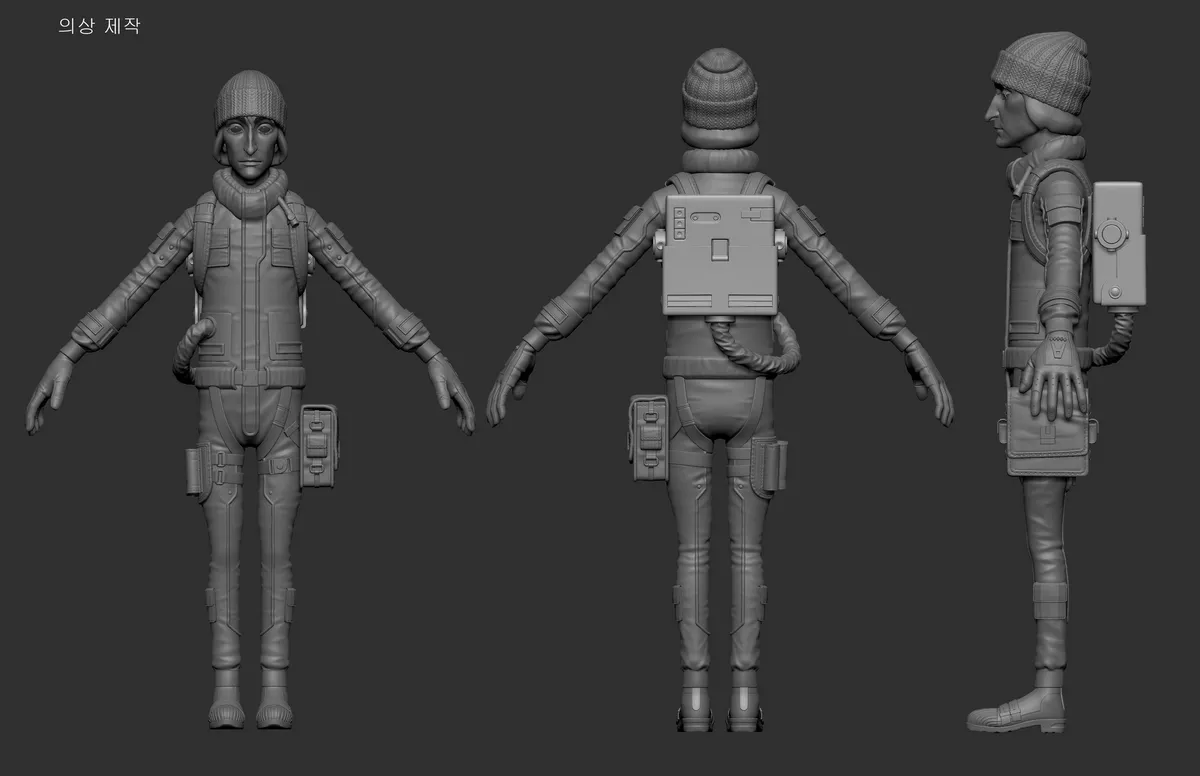Select the front view character's knit beanie

coord(250,100)
